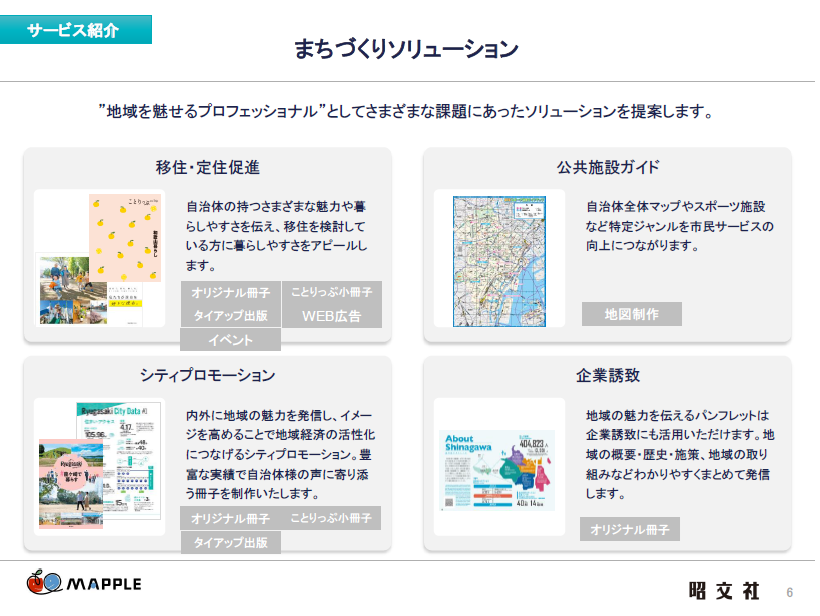820x616 pixels.
Task: Click the まちづくりソリューション slide title
Action: tap(407, 49)
